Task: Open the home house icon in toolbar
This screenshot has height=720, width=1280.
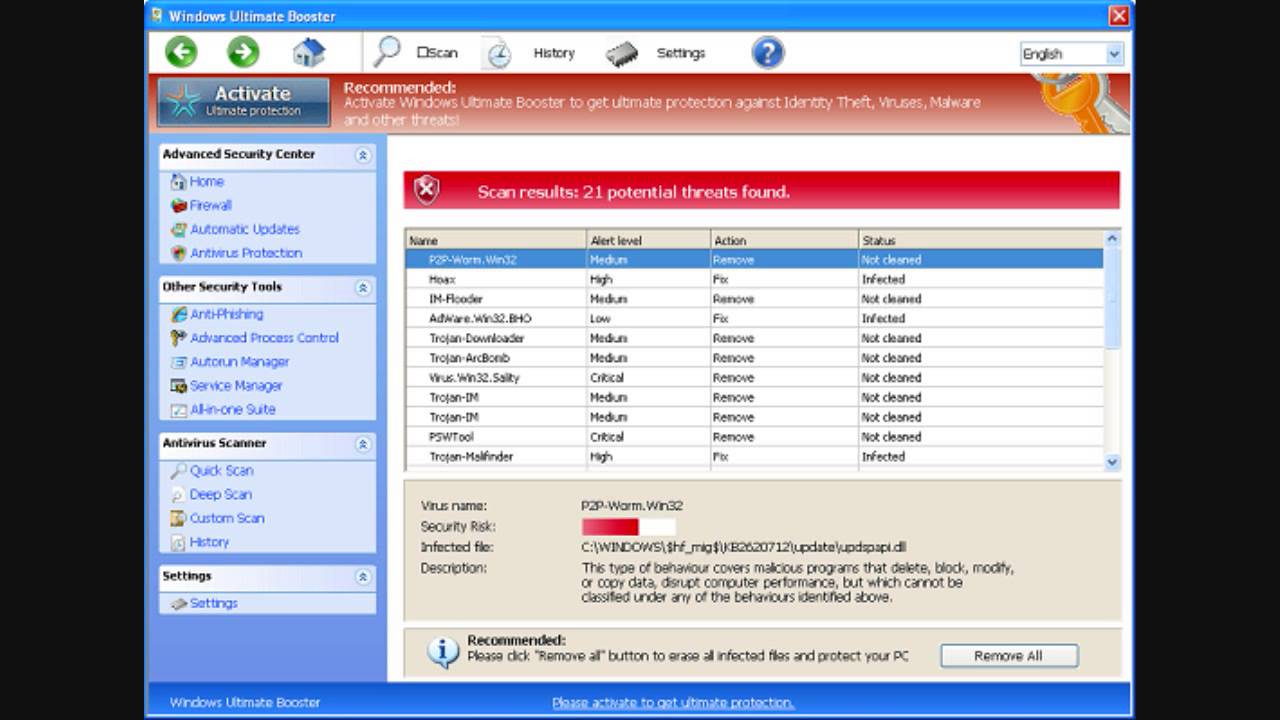Action: pyautogui.click(x=309, y=52)
